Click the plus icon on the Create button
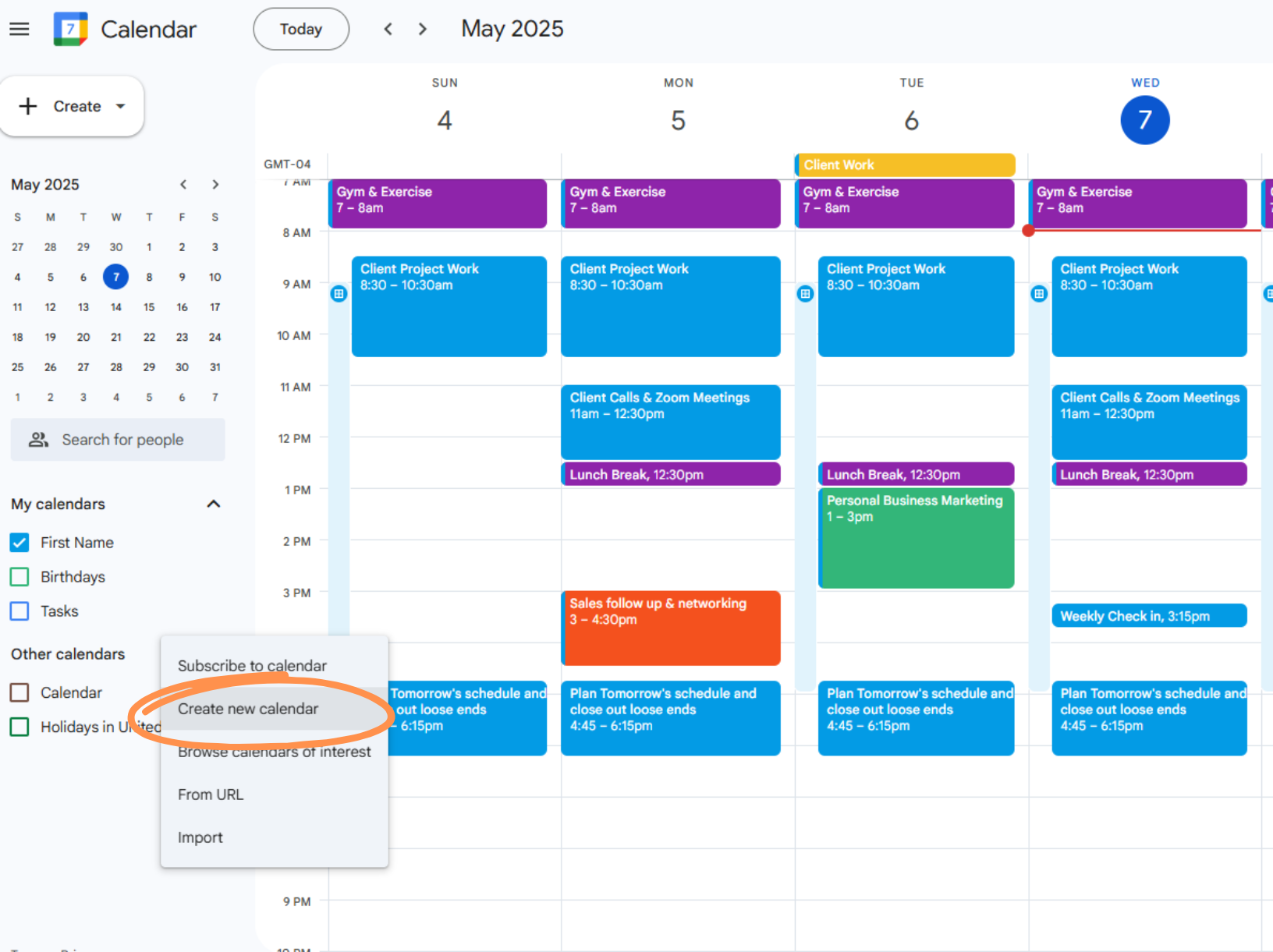Viewport: 1273px width, 952px height. coord(28,106)
